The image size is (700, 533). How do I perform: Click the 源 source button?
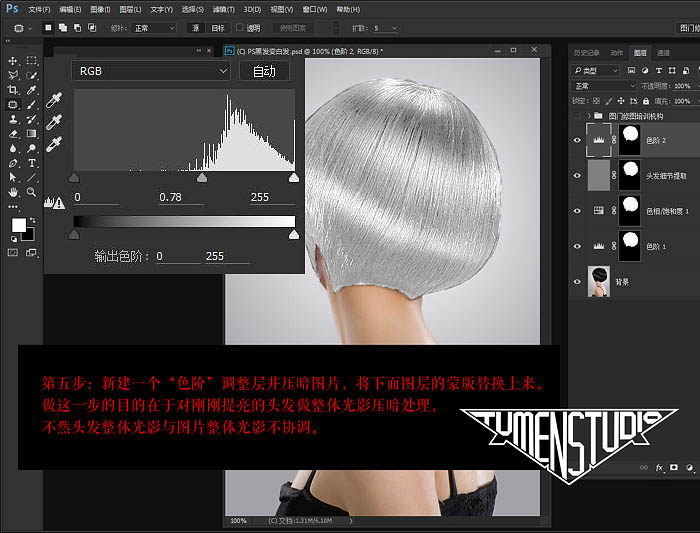tap(196, 28)
